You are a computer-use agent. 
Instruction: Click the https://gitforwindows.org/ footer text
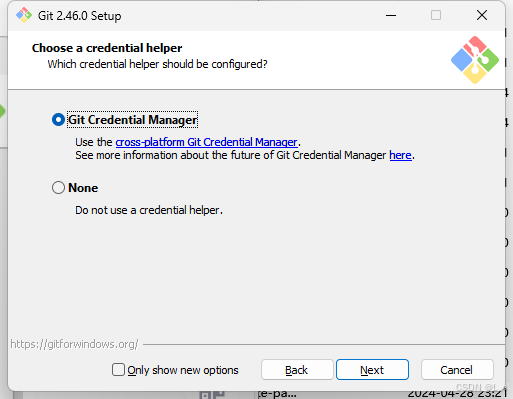click(74, 344)
